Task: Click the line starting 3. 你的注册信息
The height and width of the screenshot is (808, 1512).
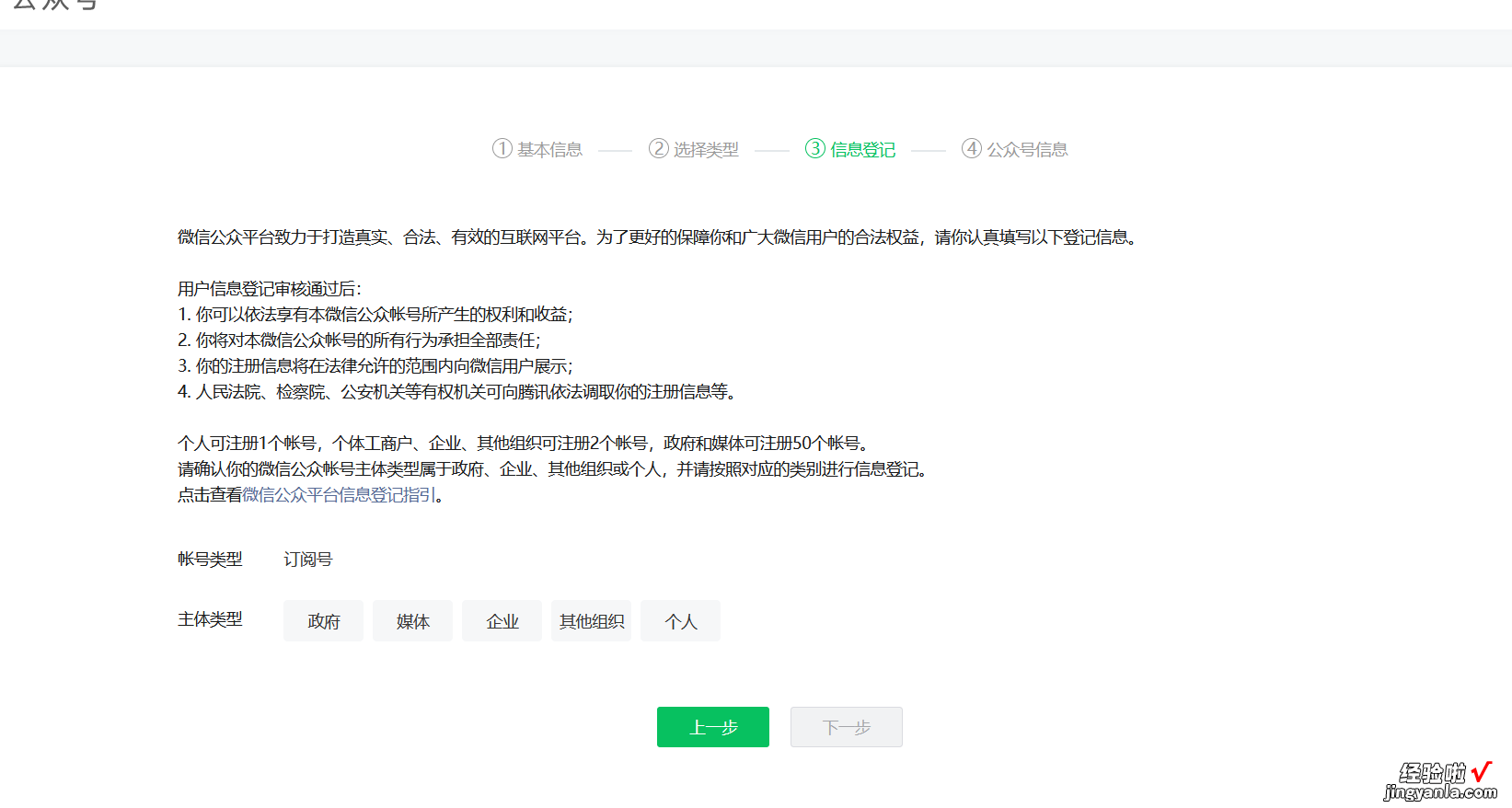Action: point(375,366)
